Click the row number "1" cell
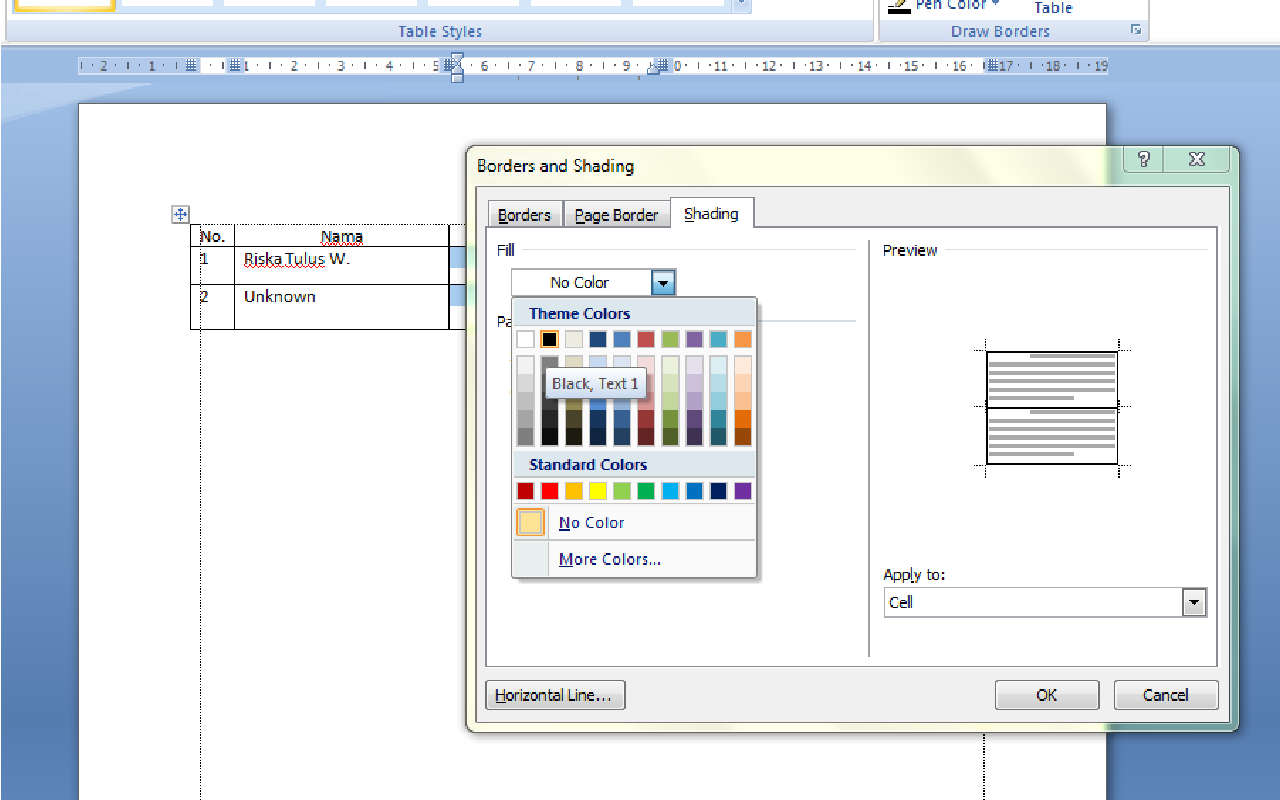The height and width of the screenshot is (800, 1280). (212, 265)
